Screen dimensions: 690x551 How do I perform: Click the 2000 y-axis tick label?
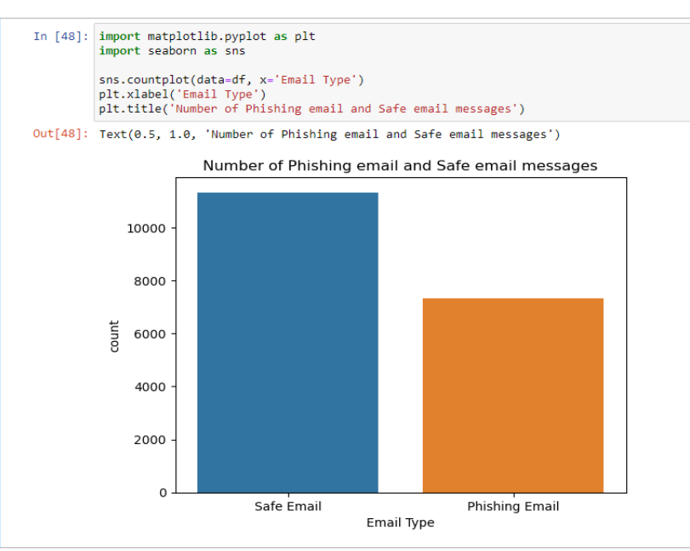click(150, 440)
